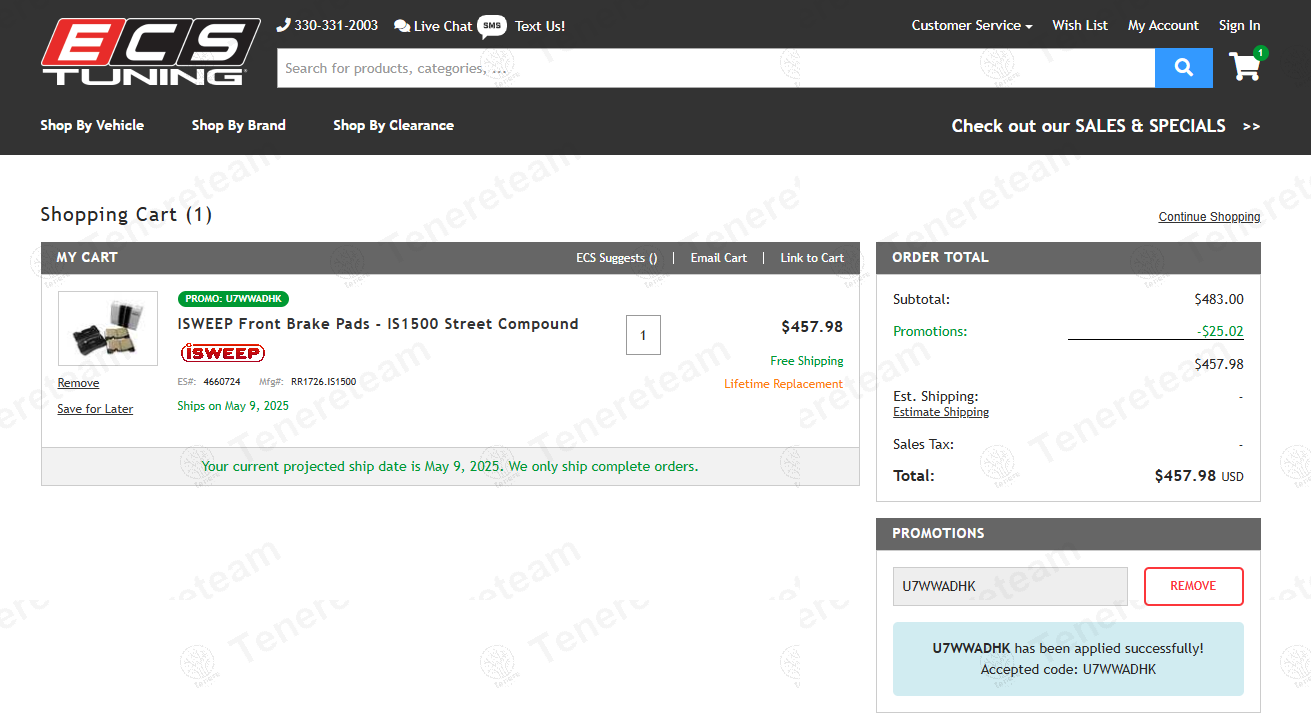
Task: Expand the Customer Service dropdown
Action: pyautogui.click(x=971, y=25)
